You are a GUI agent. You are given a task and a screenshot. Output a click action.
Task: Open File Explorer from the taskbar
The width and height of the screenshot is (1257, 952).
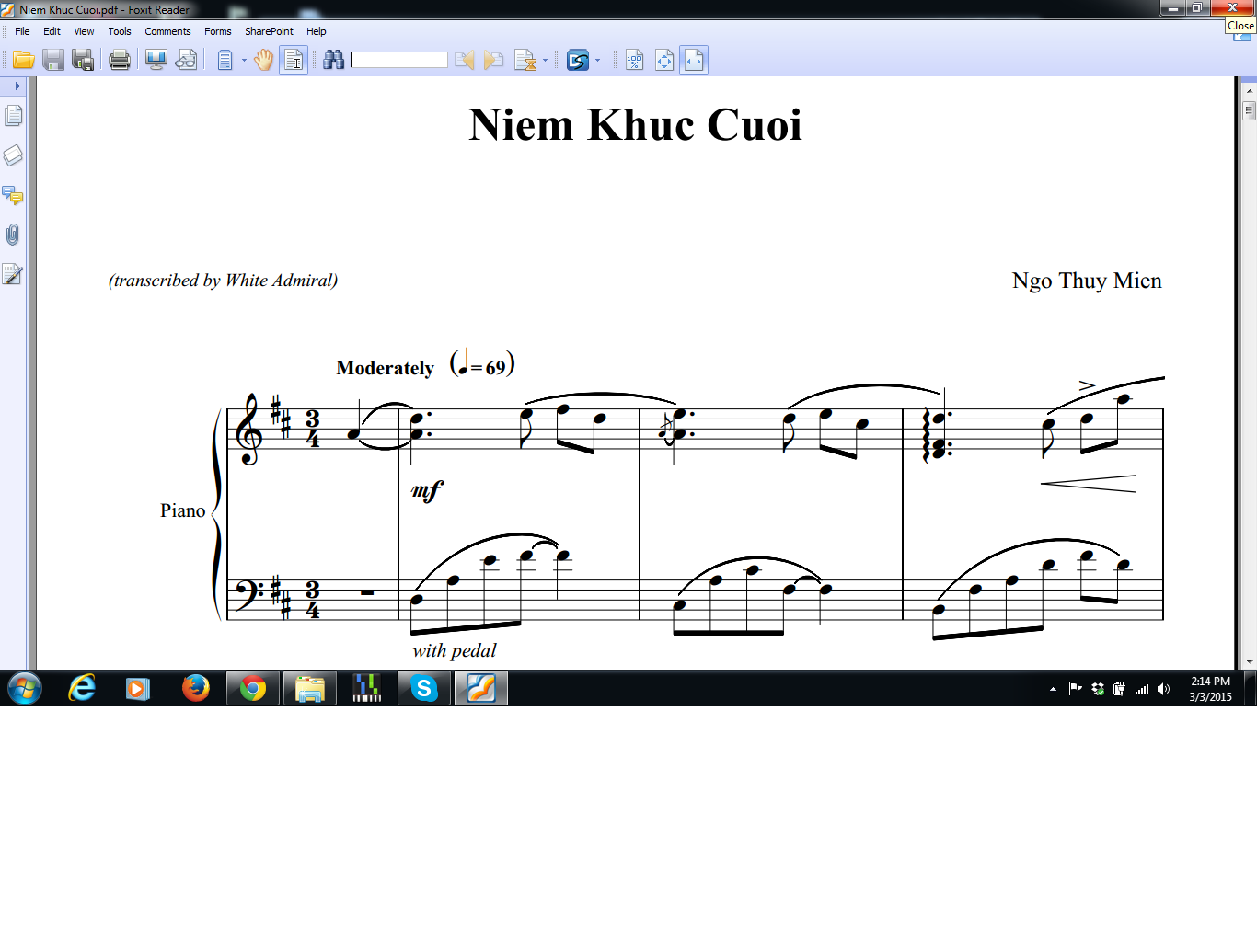310,688
